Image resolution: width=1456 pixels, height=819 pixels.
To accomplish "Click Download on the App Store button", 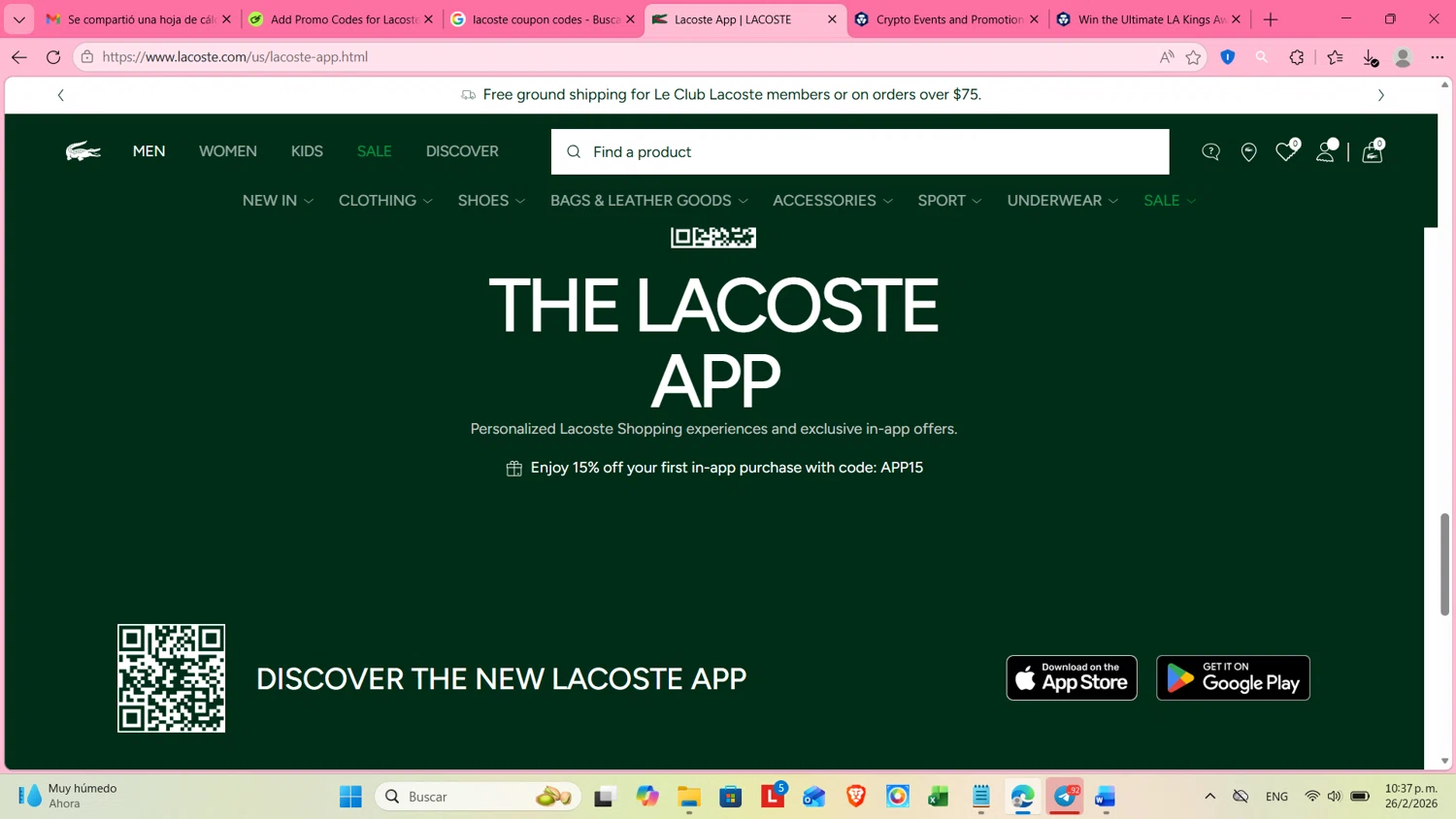I will point(1072,678).
